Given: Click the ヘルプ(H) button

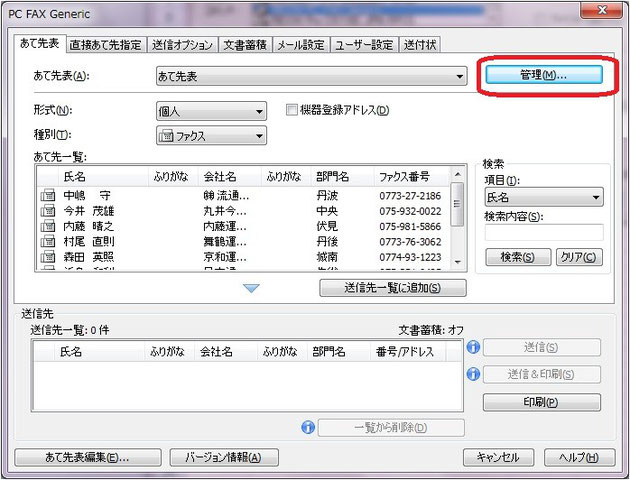Looking at the screenshot, I should pos(579,457).
